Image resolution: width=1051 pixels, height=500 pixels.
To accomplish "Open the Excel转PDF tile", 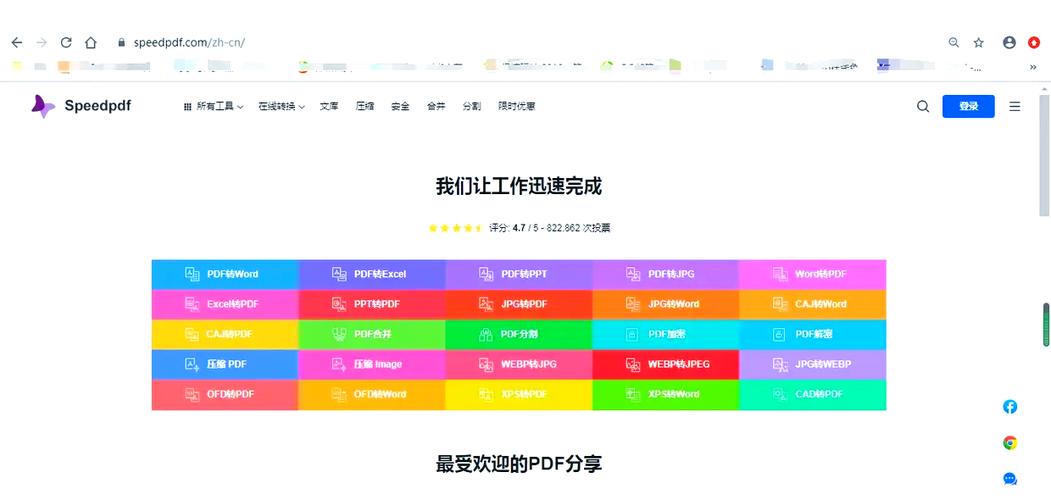I will 225,304.
